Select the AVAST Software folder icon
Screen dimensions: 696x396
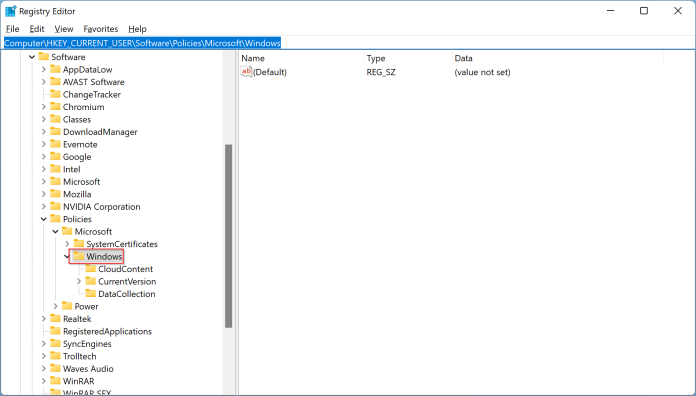pyautogui.click(x=55, y=81)
